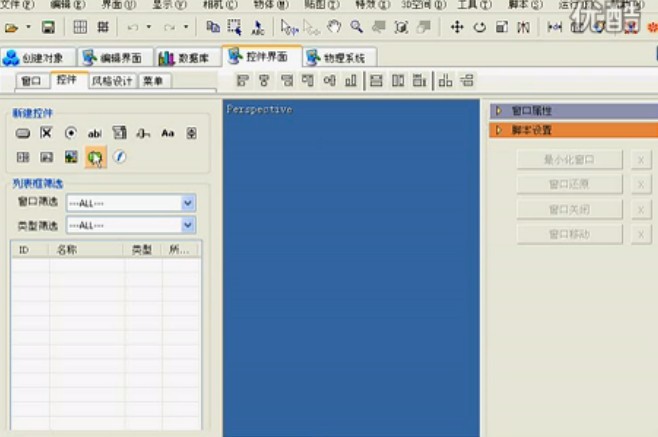Click the highlighted green control icon
Viewport: 658px width, 437px height.
(95, 157)
